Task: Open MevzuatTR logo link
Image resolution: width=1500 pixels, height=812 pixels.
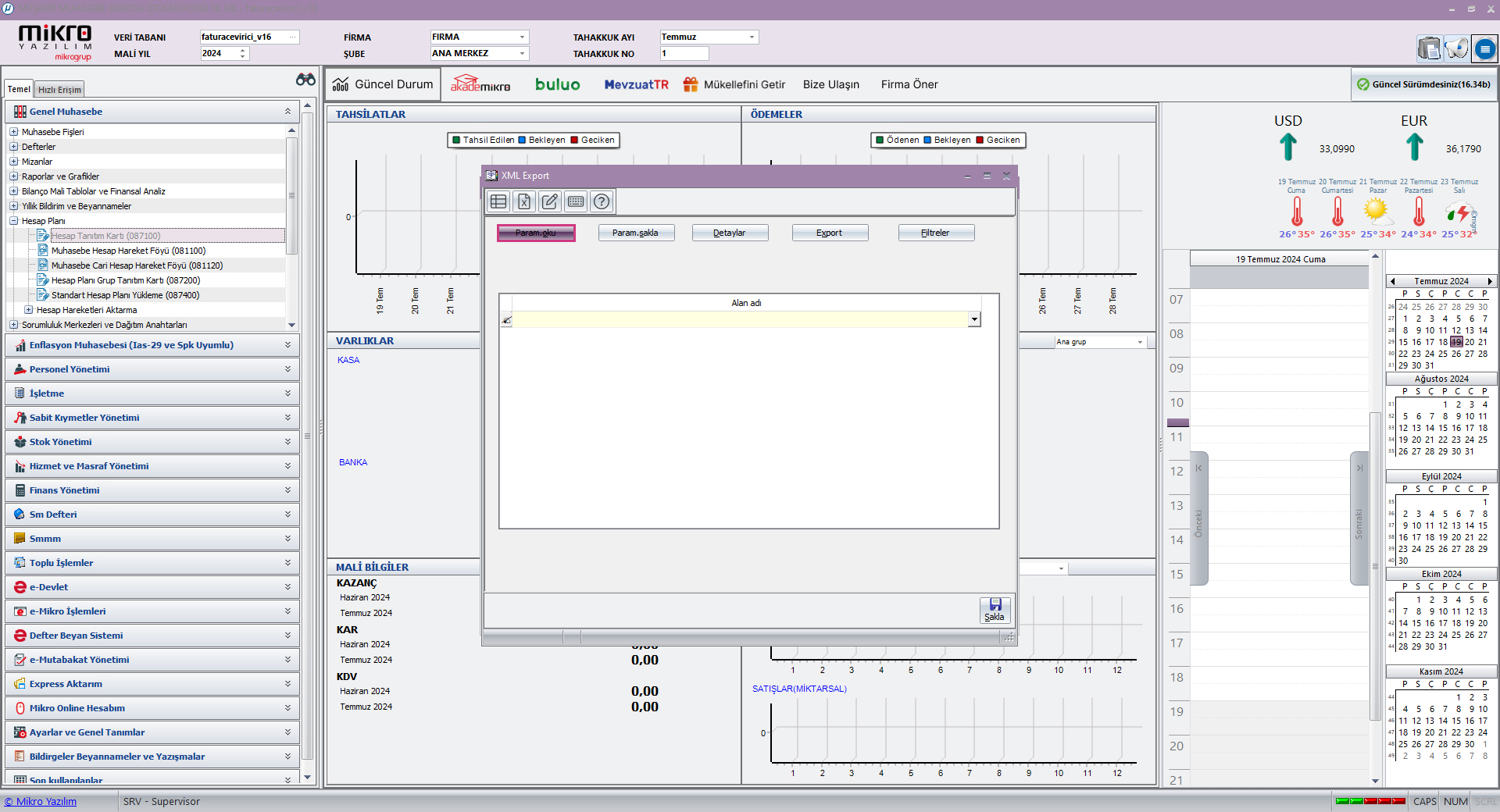Action: [x=636, y=84]
